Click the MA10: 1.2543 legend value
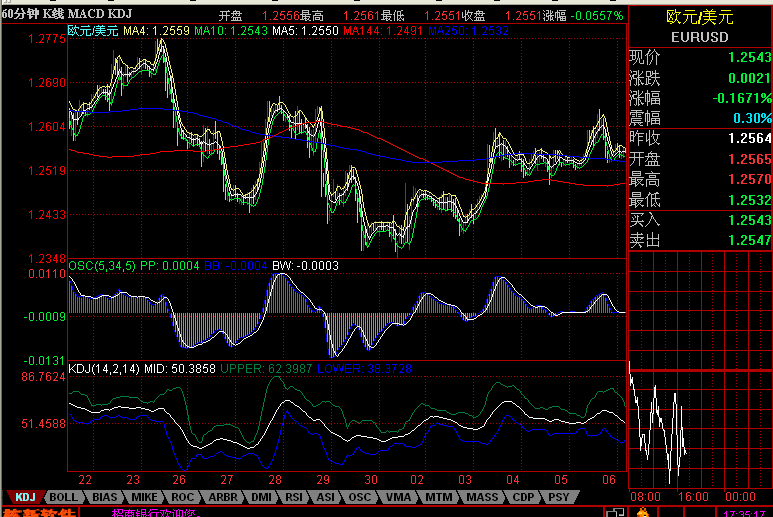Image resolution: width=773 pixels, height=517 pixels. point(231,31)
